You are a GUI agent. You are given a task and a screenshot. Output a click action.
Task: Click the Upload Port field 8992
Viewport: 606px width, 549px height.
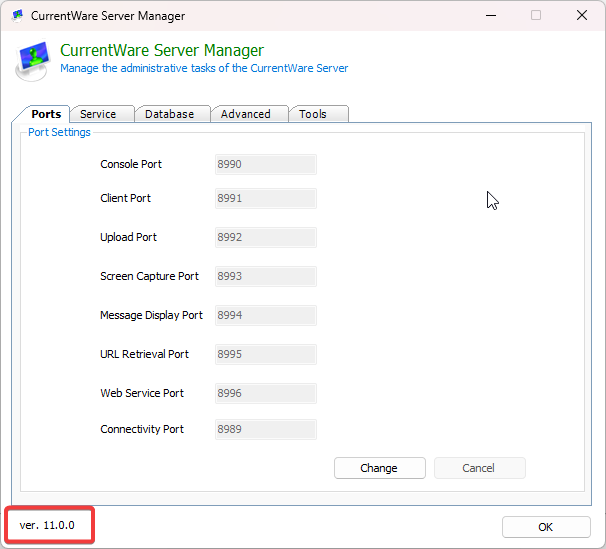point(266,237)
